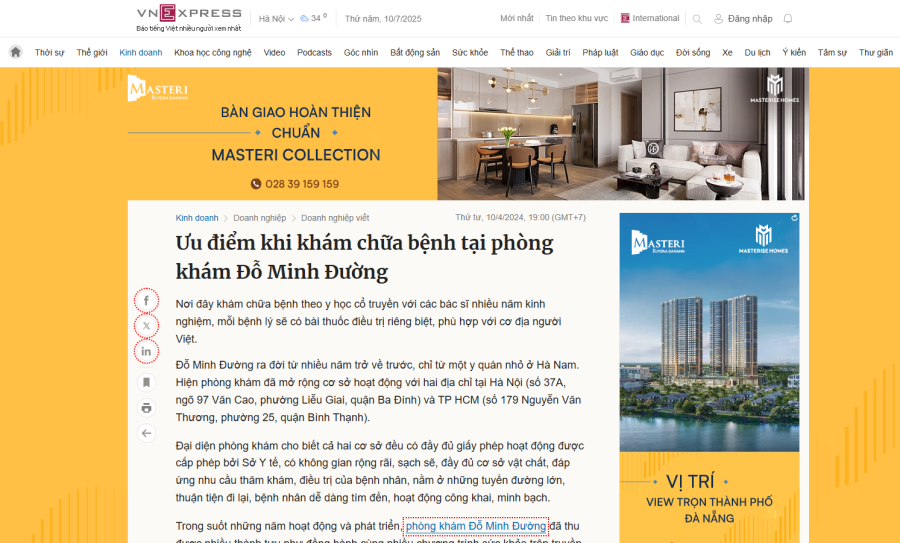
Task: Open search with the magnifier icon
Action: (x=697, y=19)
